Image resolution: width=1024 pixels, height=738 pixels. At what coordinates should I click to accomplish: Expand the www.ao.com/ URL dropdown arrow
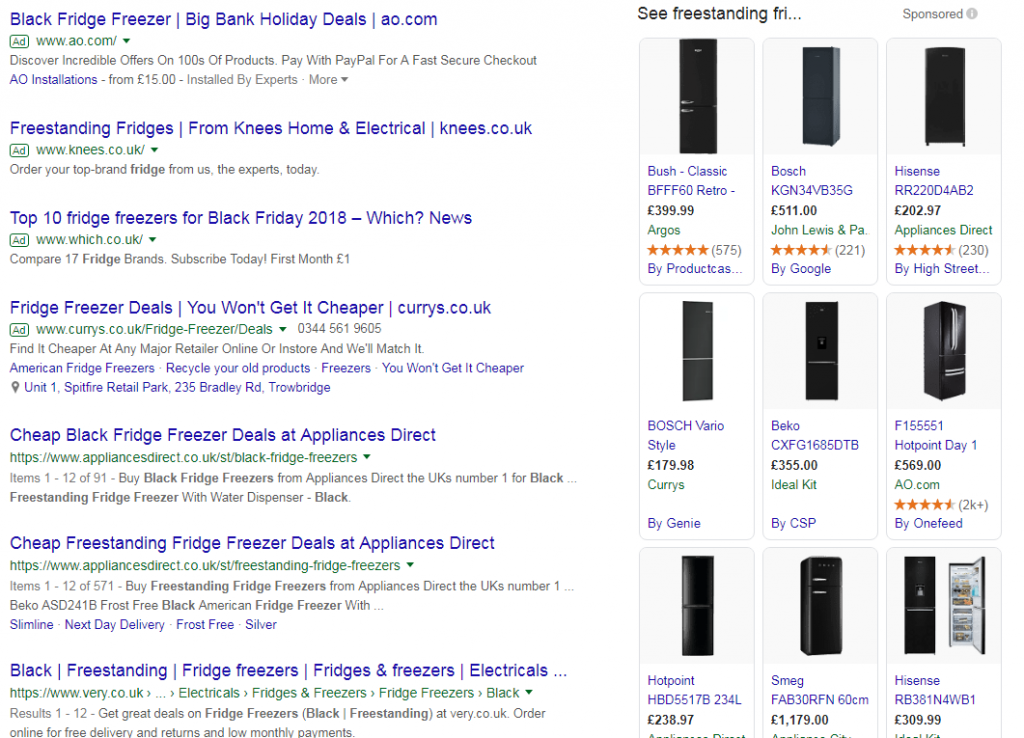(126, 41)
